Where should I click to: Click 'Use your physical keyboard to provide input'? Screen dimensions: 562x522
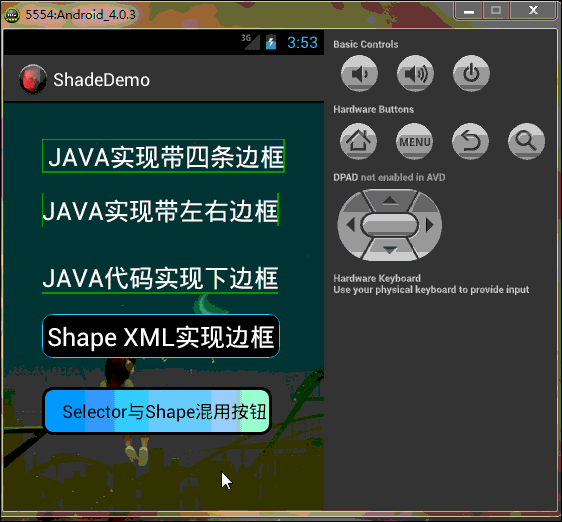(x=431, y=290)
